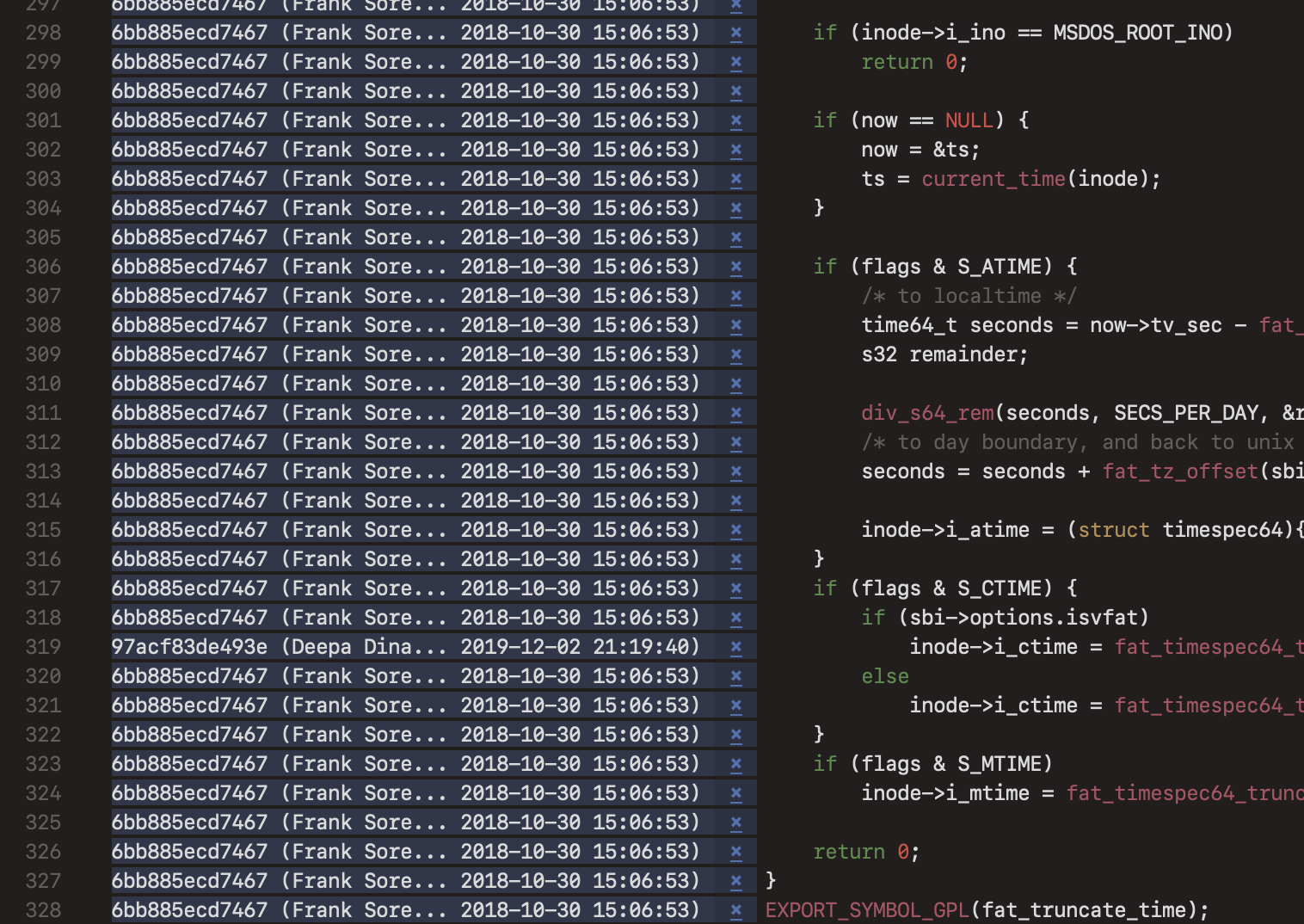Dismiss the blame annotation on line 307
The image size is (1304, 924).
coord(735,295)
